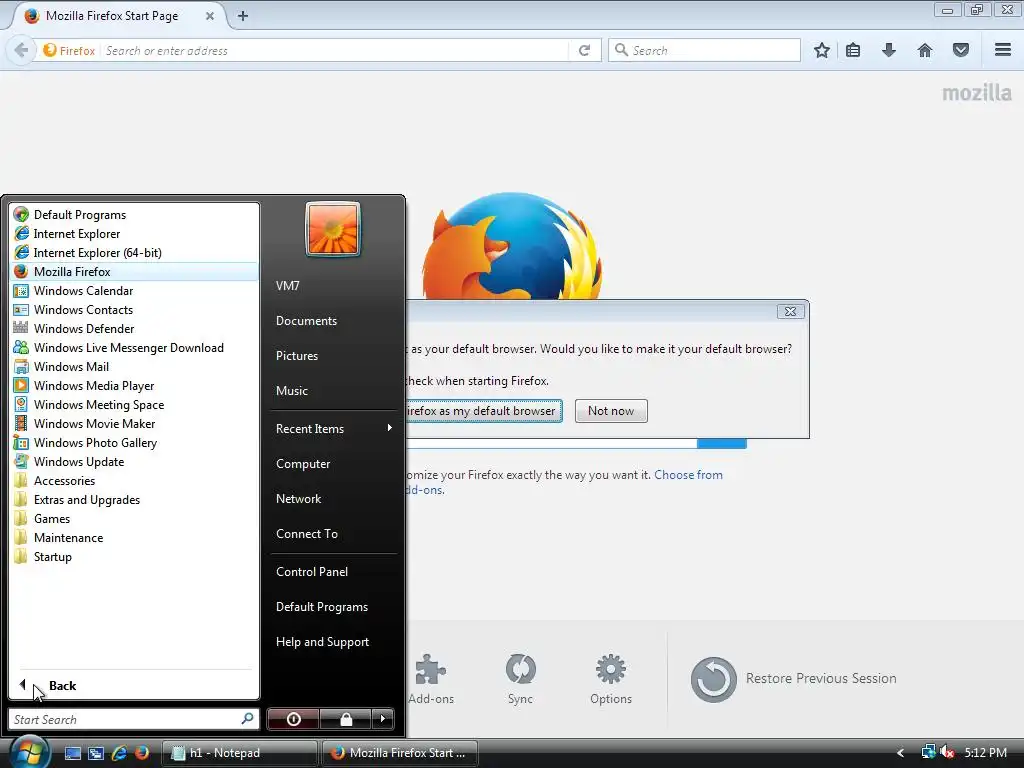The height and width of the screenshot is (768, 1024).
Task: Open the Downloads arrow icon
Action: point(889,50)
